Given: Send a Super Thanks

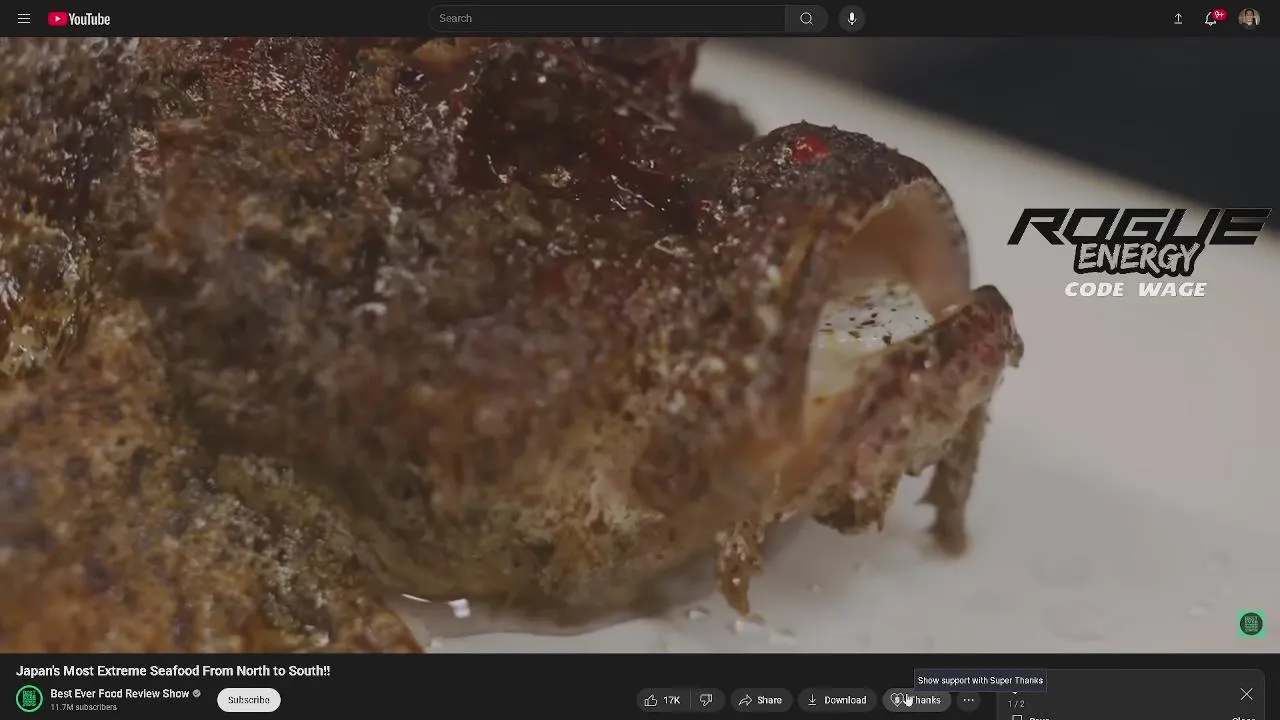Looking at the screenshot, I should (x=916, y=700).
